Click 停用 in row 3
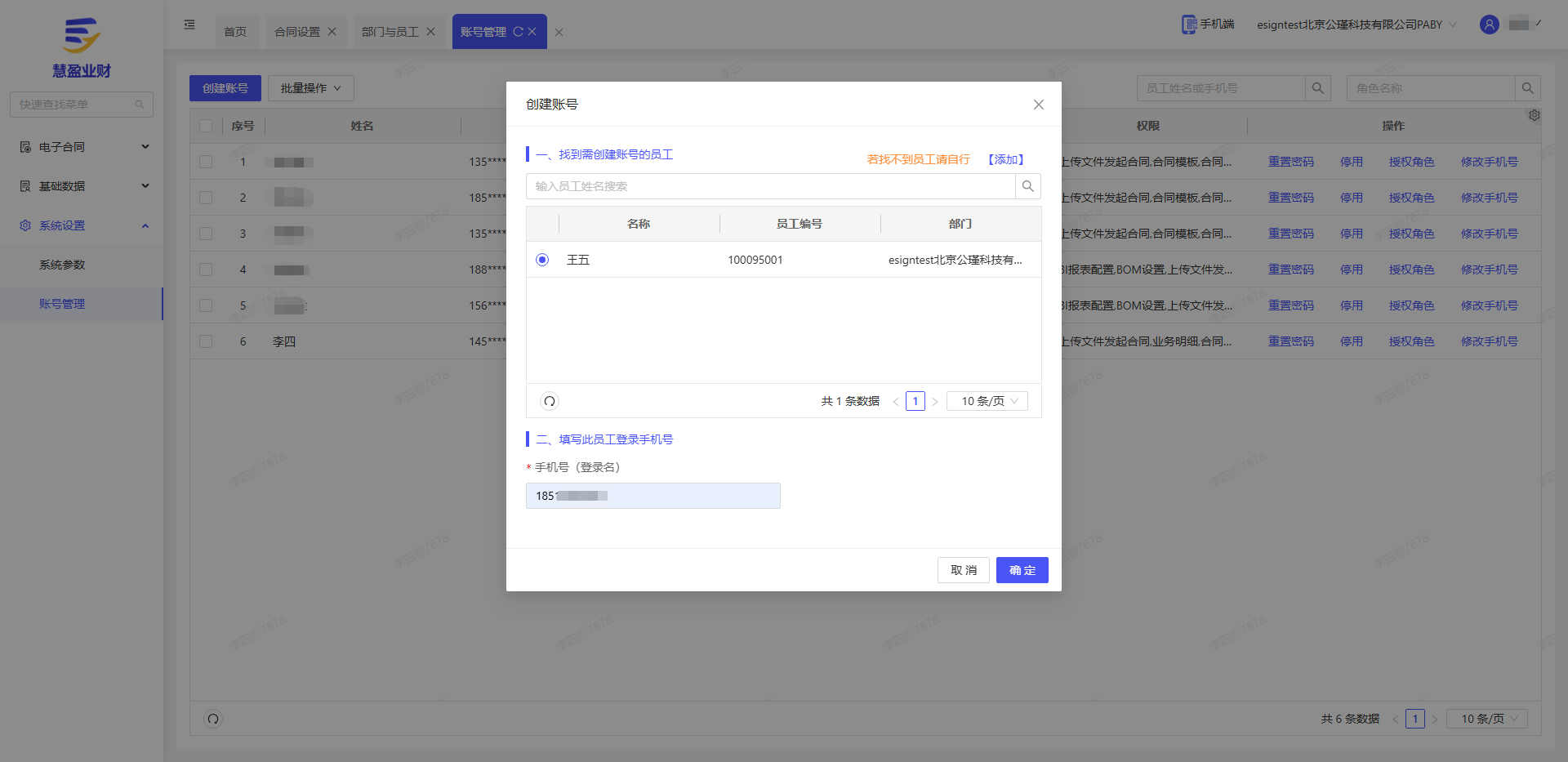1568x762 pixels. (1352, 234)
